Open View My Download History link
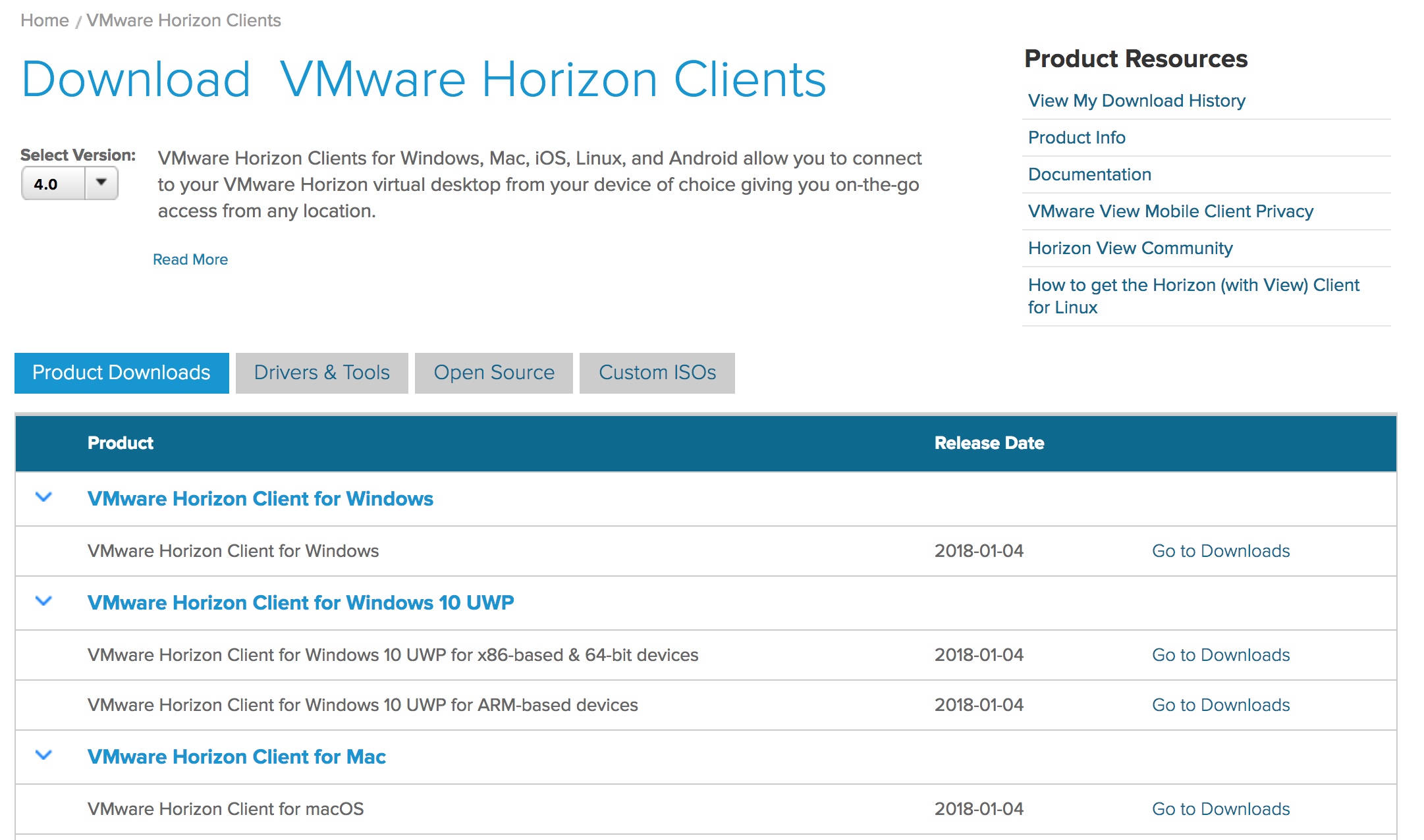This screenshot has height=840, width=1424. (x=1136, y=101)
